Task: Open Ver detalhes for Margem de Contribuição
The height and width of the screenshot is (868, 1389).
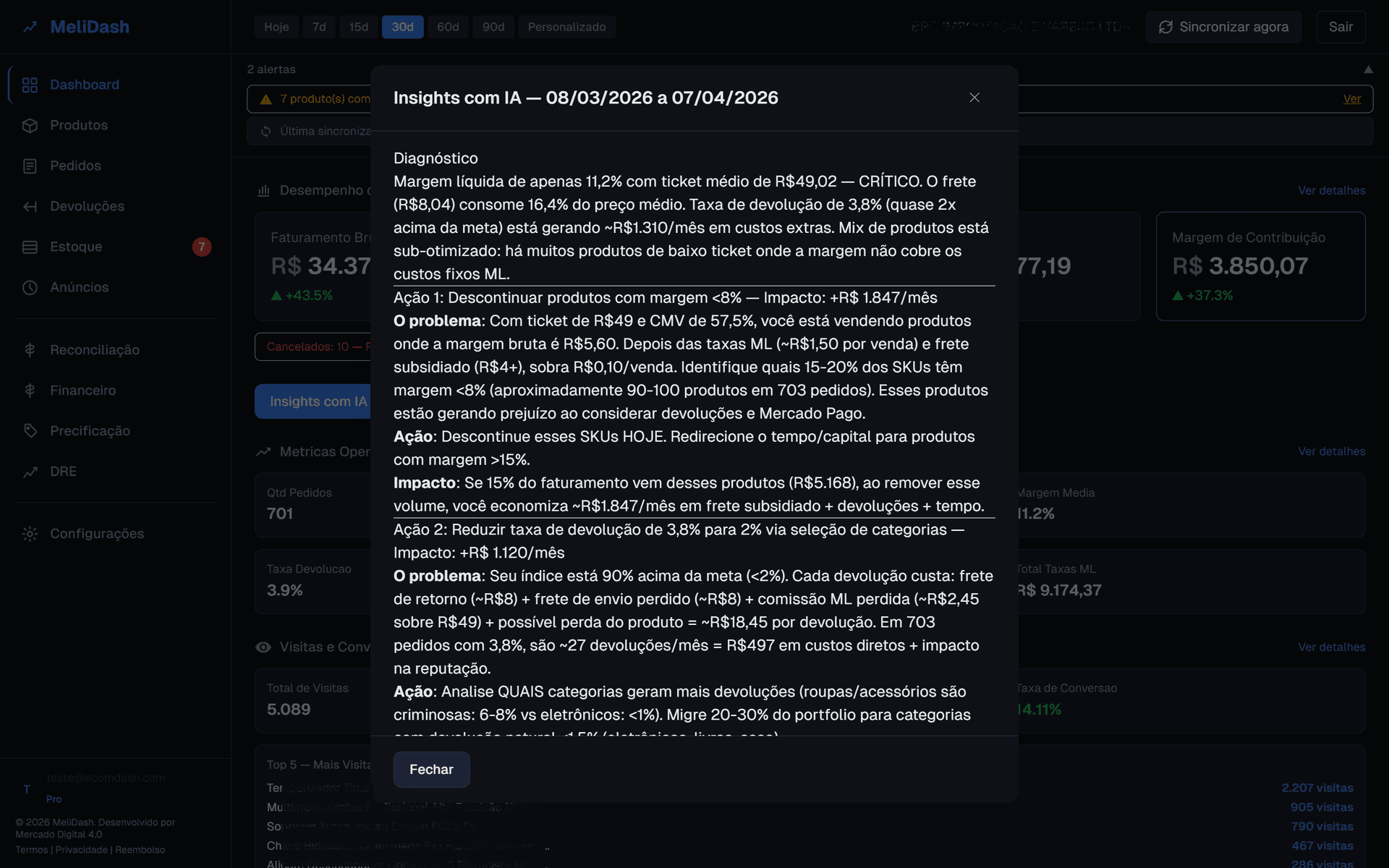Action: 1332,190
